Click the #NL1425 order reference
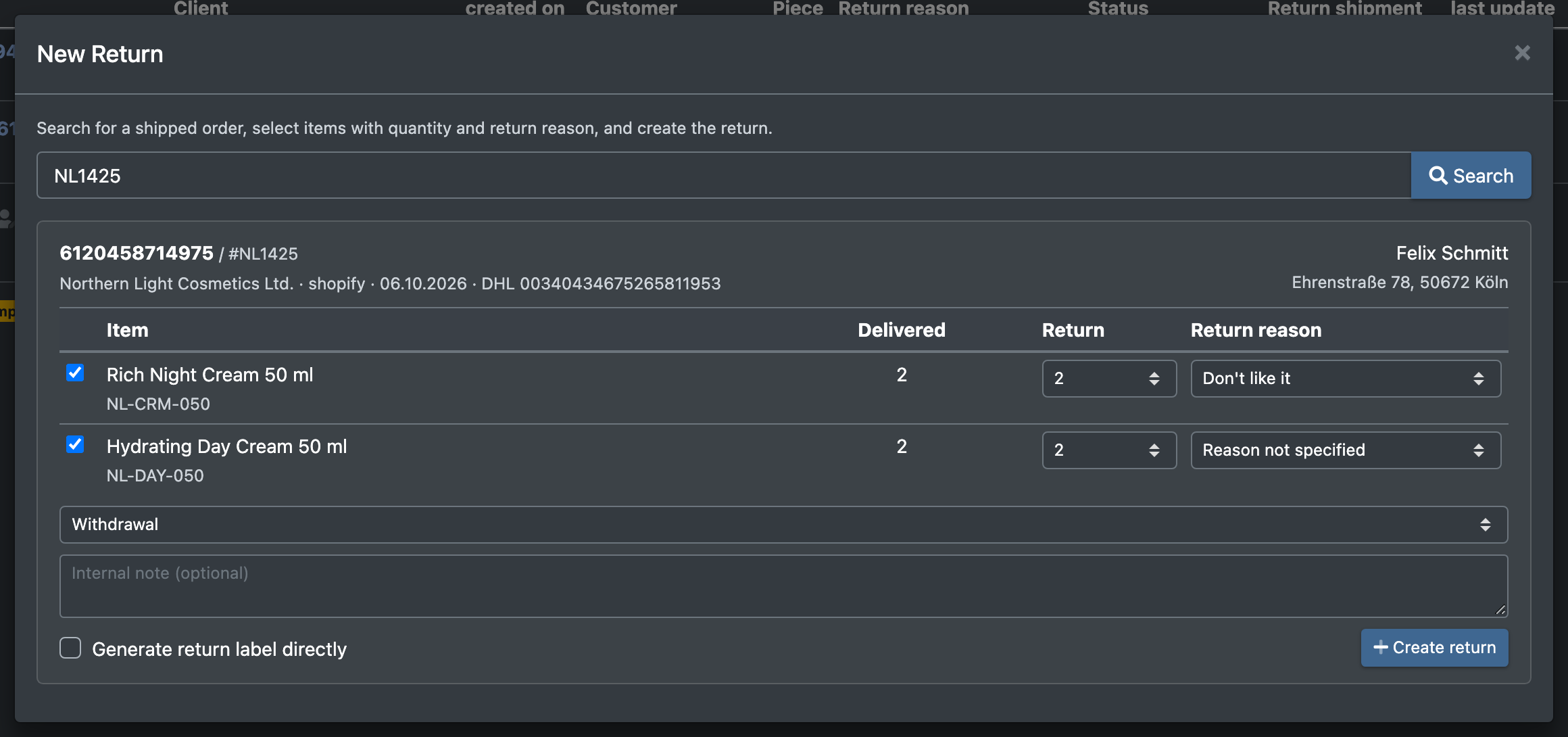1568x737 pixels. (263, 254)
